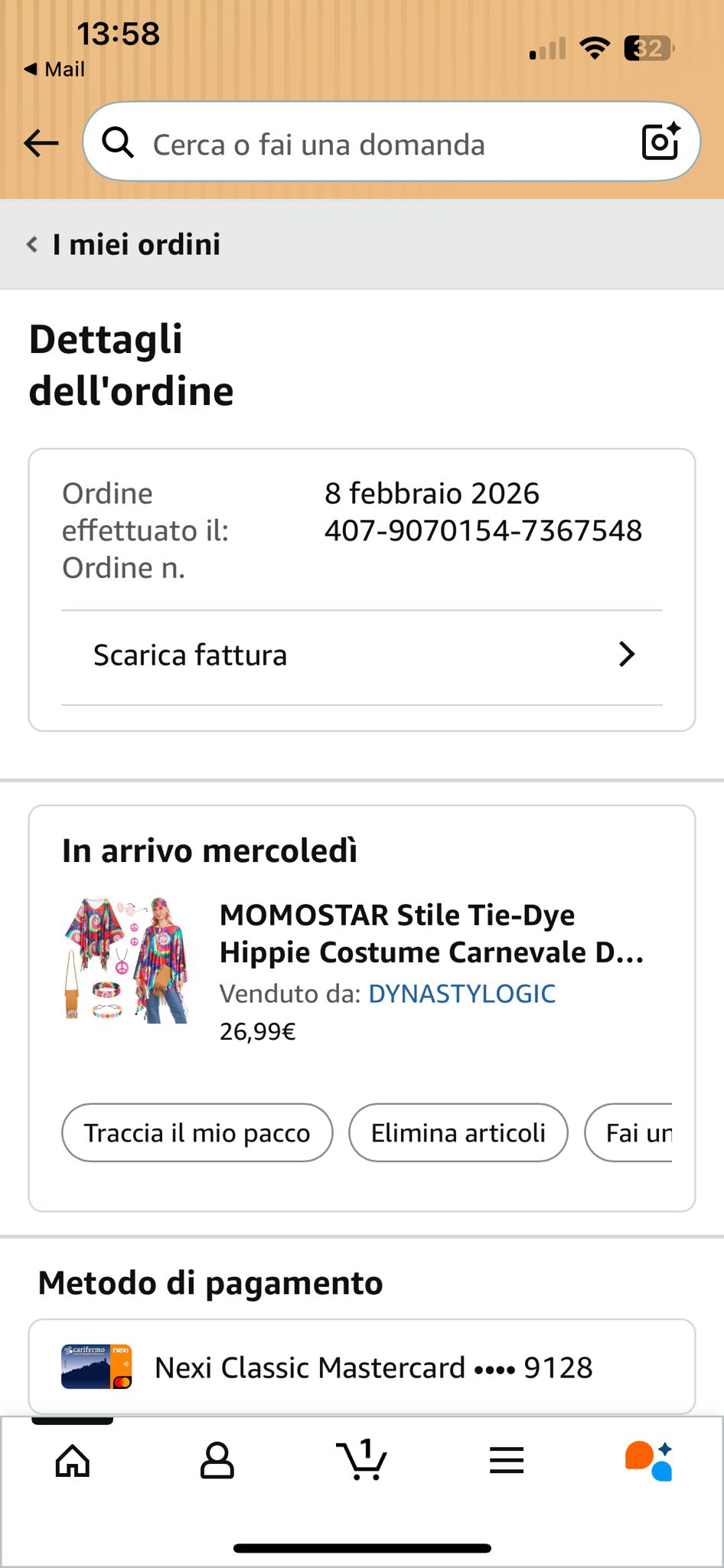Tap the search magnifier icon

click(118, 142)
